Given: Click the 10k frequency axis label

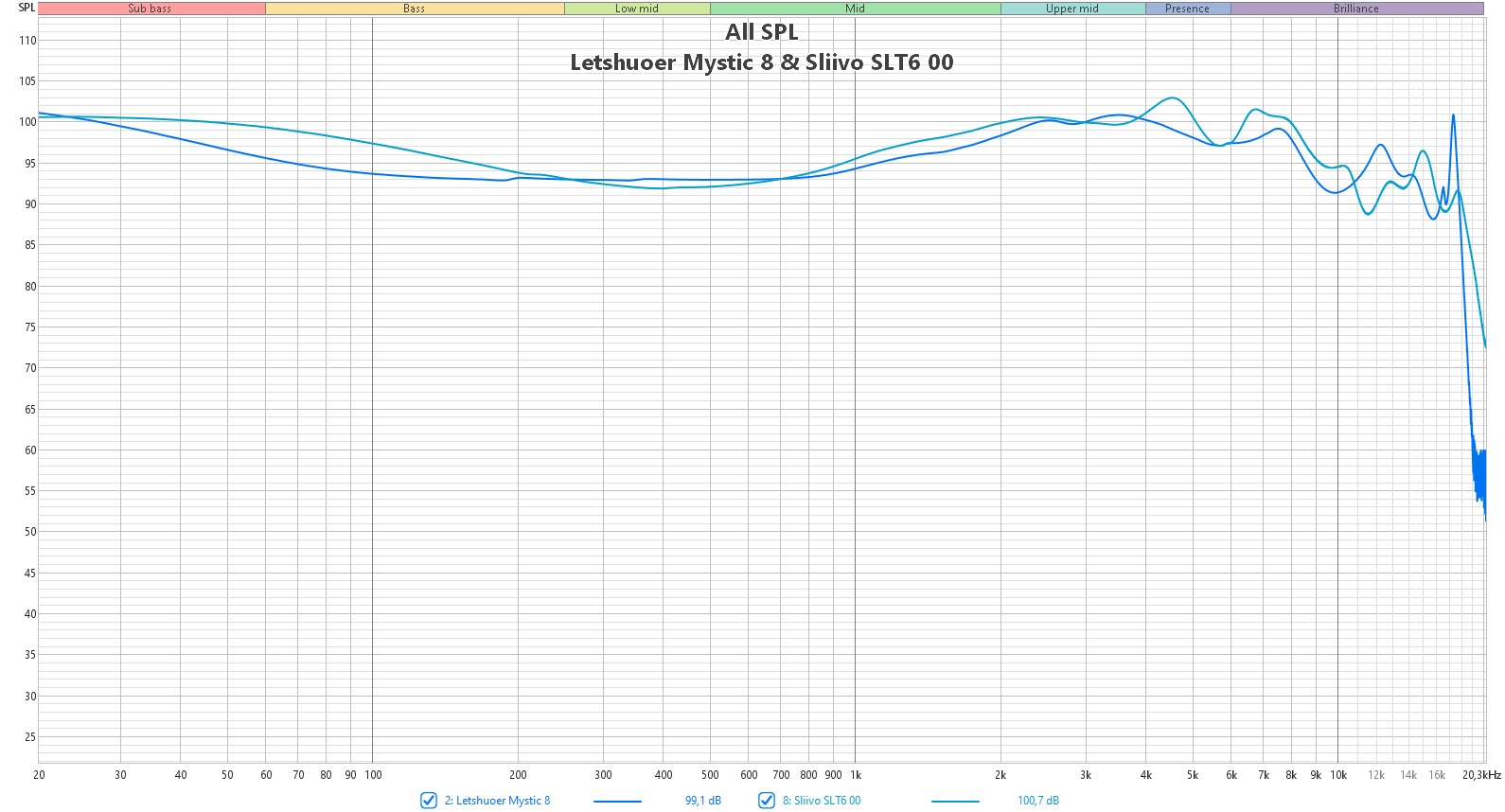Looking at the screenshot, I should (x=1338, y=775).
